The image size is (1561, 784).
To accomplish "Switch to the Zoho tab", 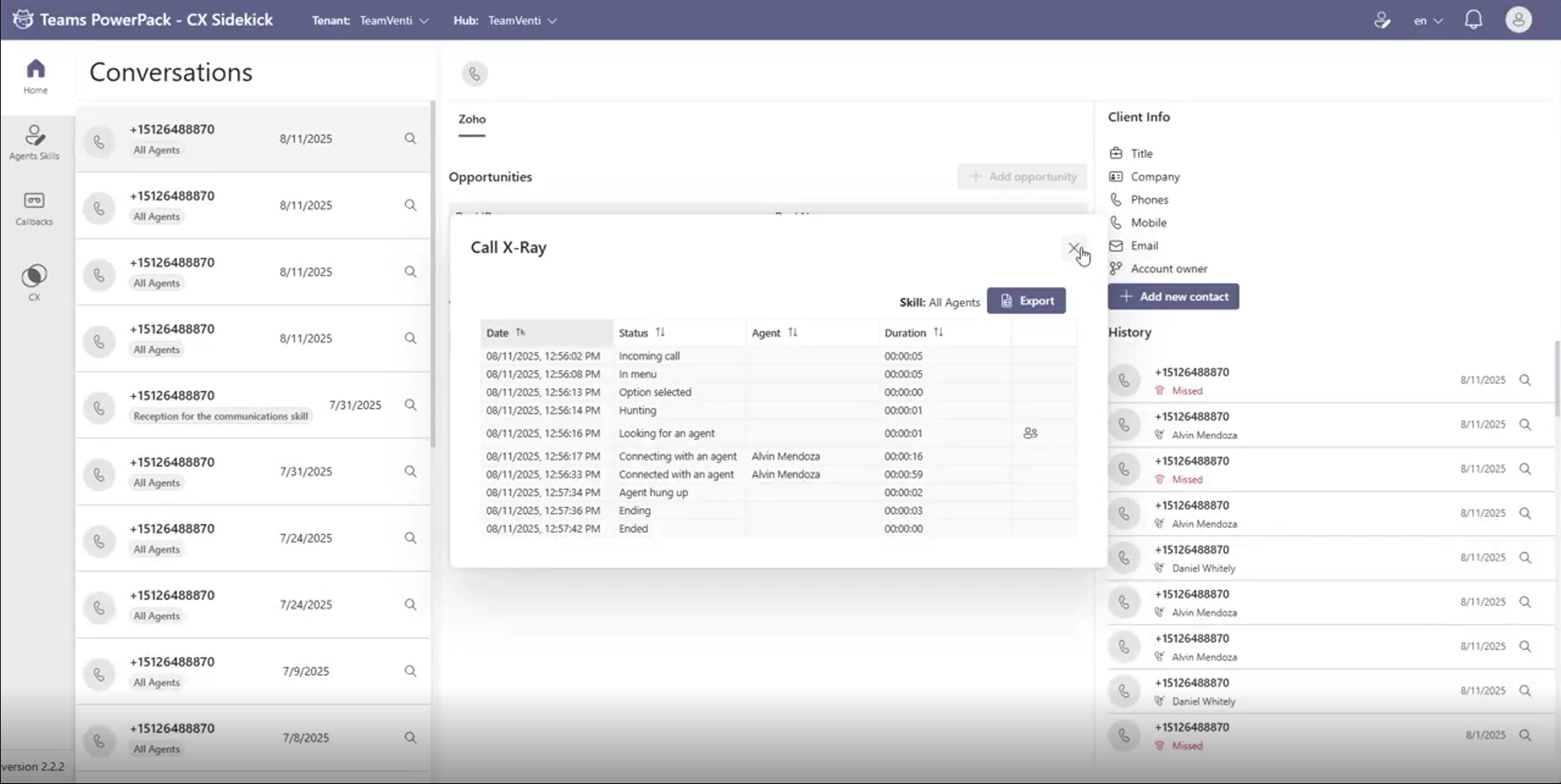I will [472, 120].
